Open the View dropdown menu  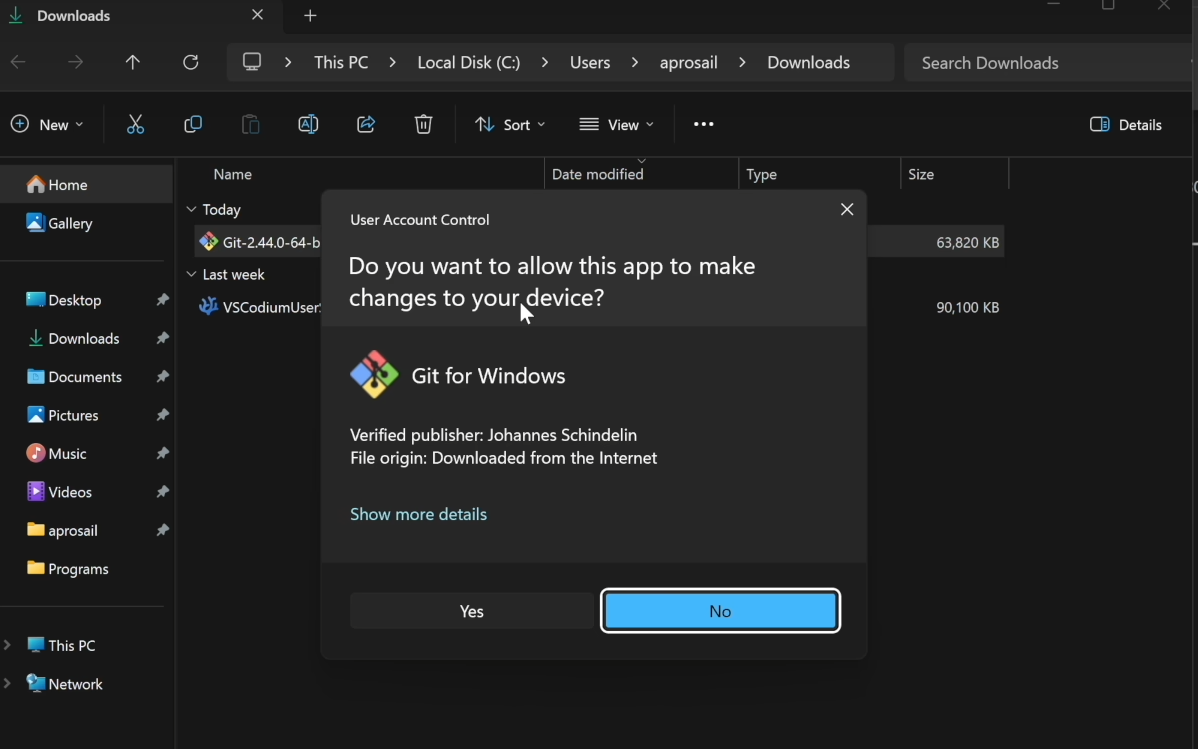(617, 125)
